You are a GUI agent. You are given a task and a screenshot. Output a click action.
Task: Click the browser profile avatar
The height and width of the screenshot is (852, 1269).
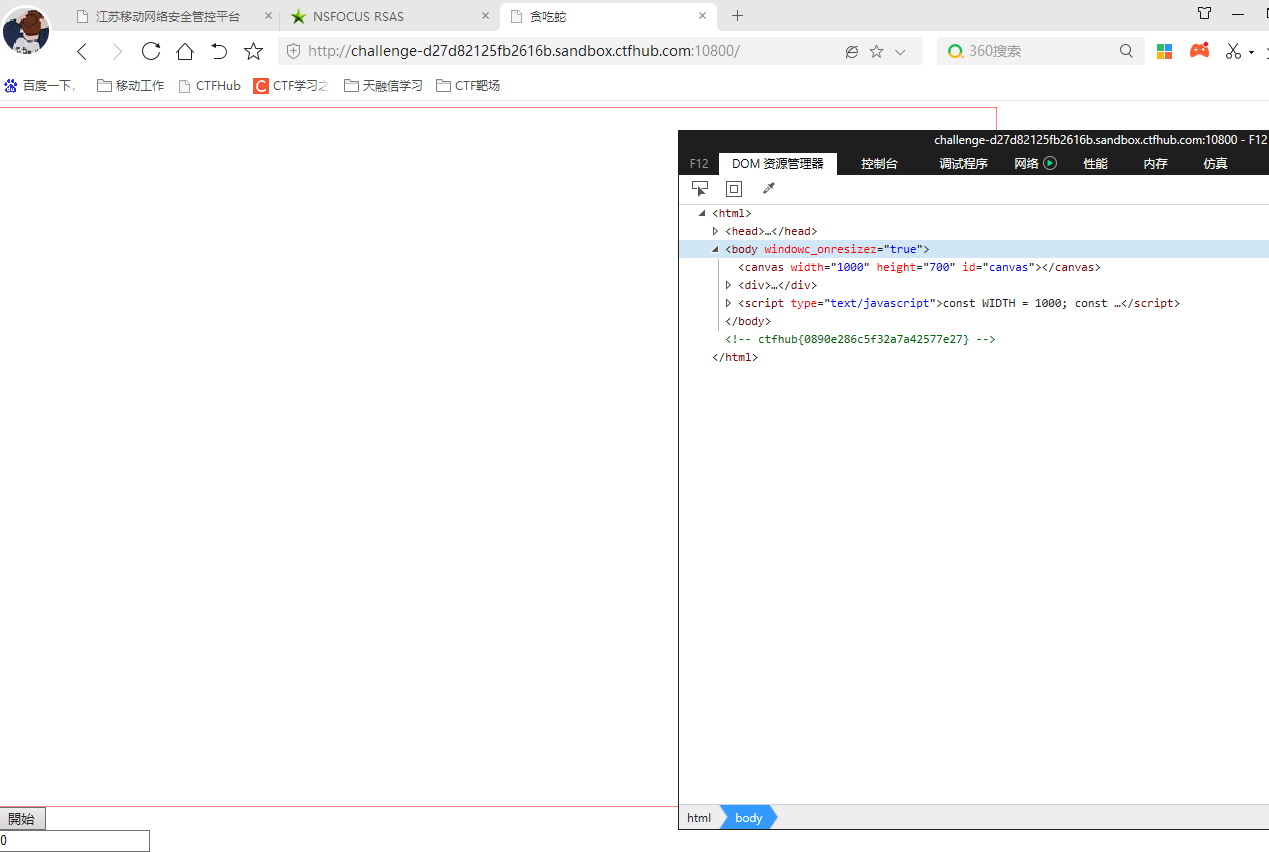coord(26,30)
